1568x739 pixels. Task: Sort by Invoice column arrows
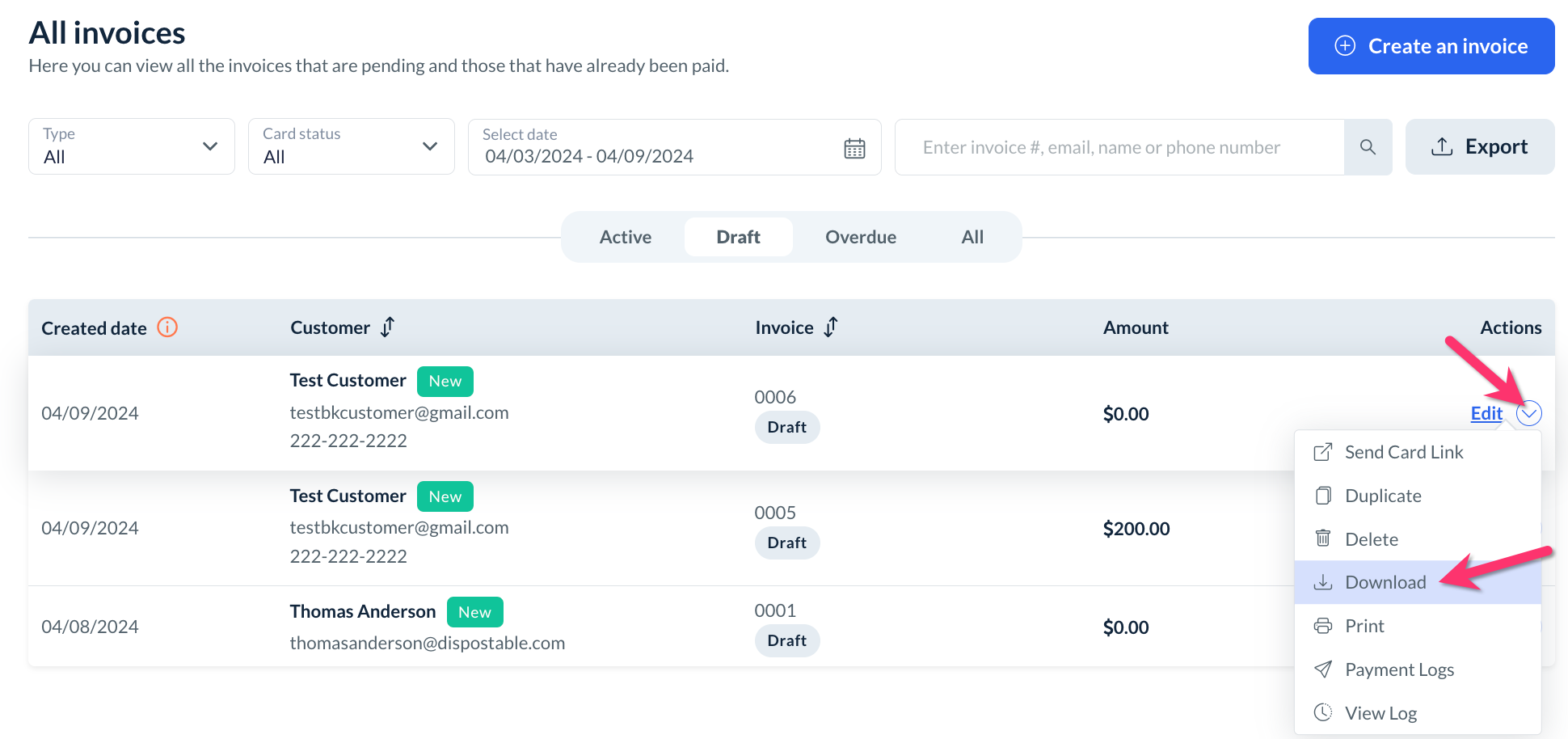coord(831,327)
